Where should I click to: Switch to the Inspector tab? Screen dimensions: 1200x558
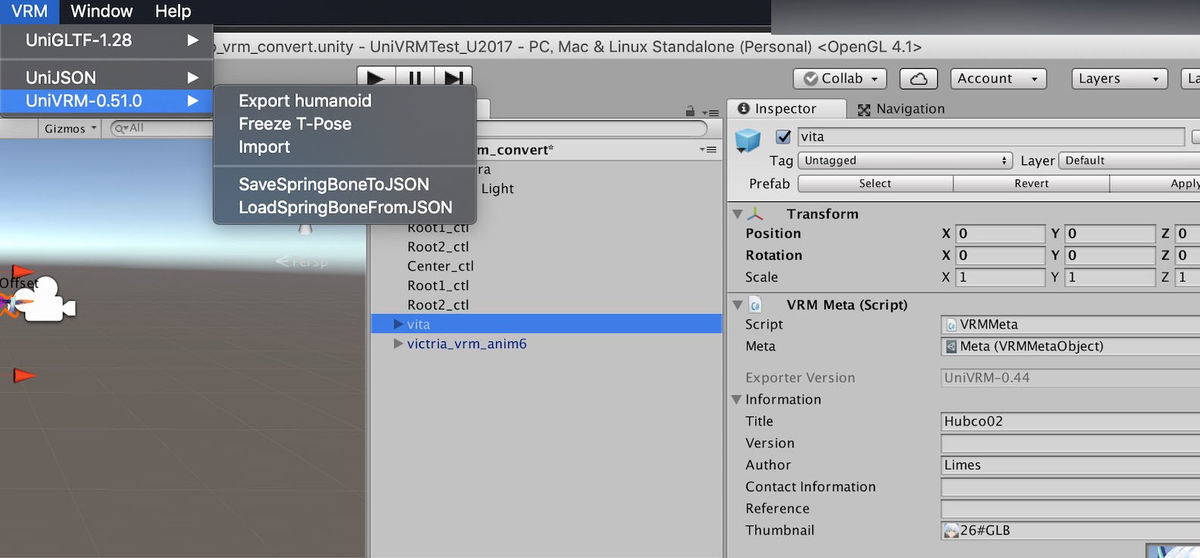(785, 108)
